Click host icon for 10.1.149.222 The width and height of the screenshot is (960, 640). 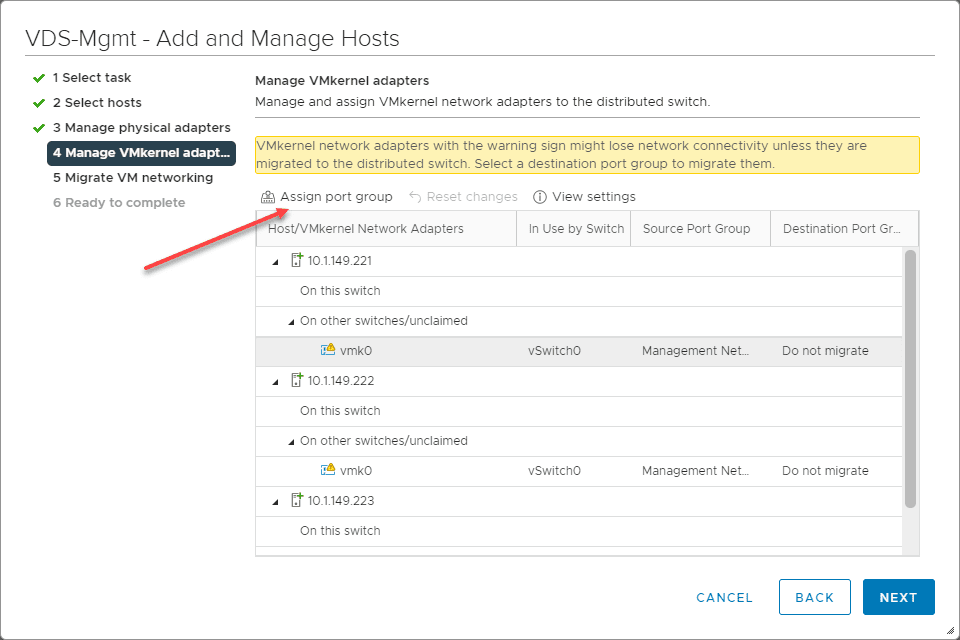click(x=296, y=380)
